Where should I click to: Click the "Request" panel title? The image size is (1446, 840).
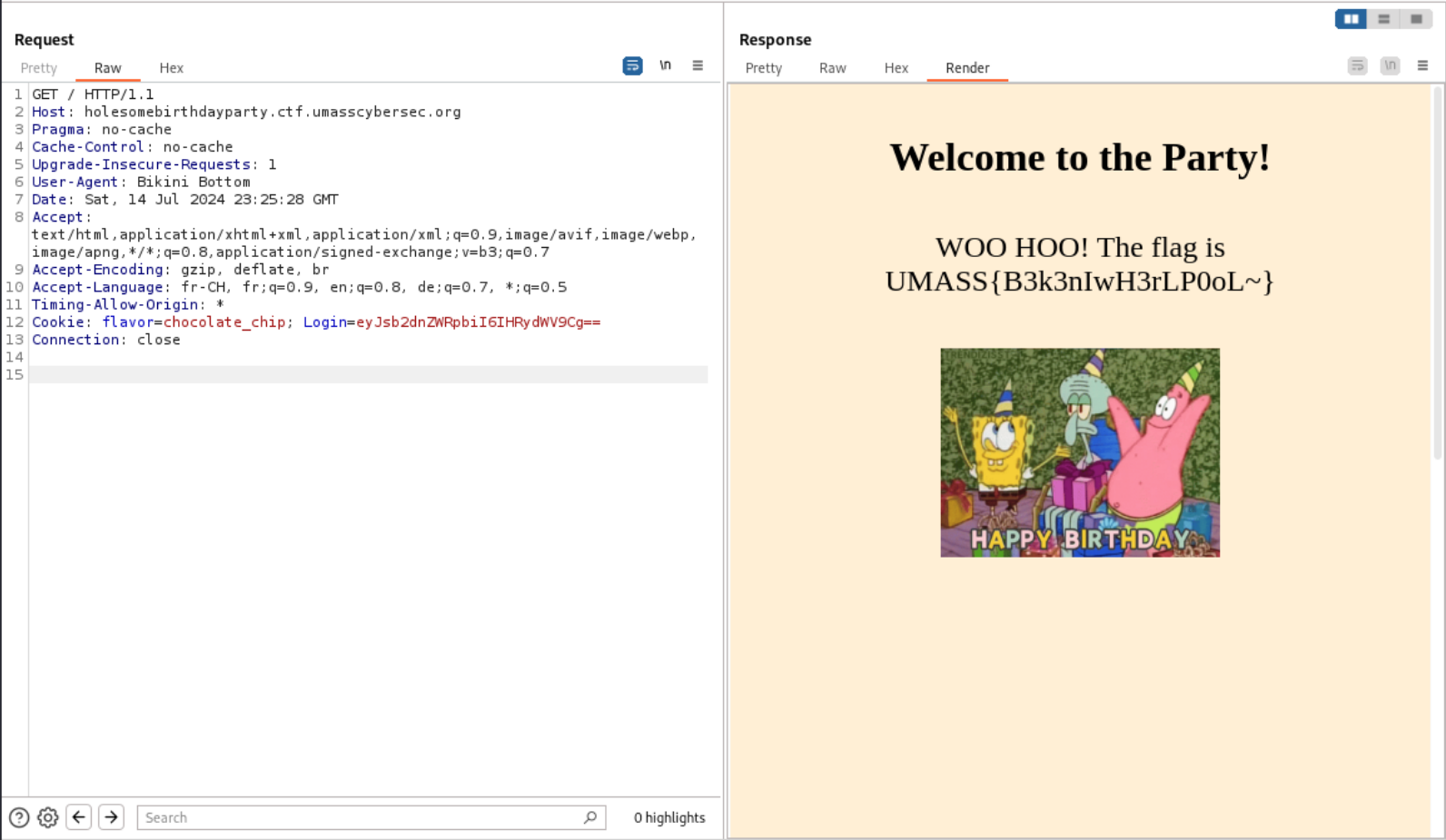[x=44, y=40]
